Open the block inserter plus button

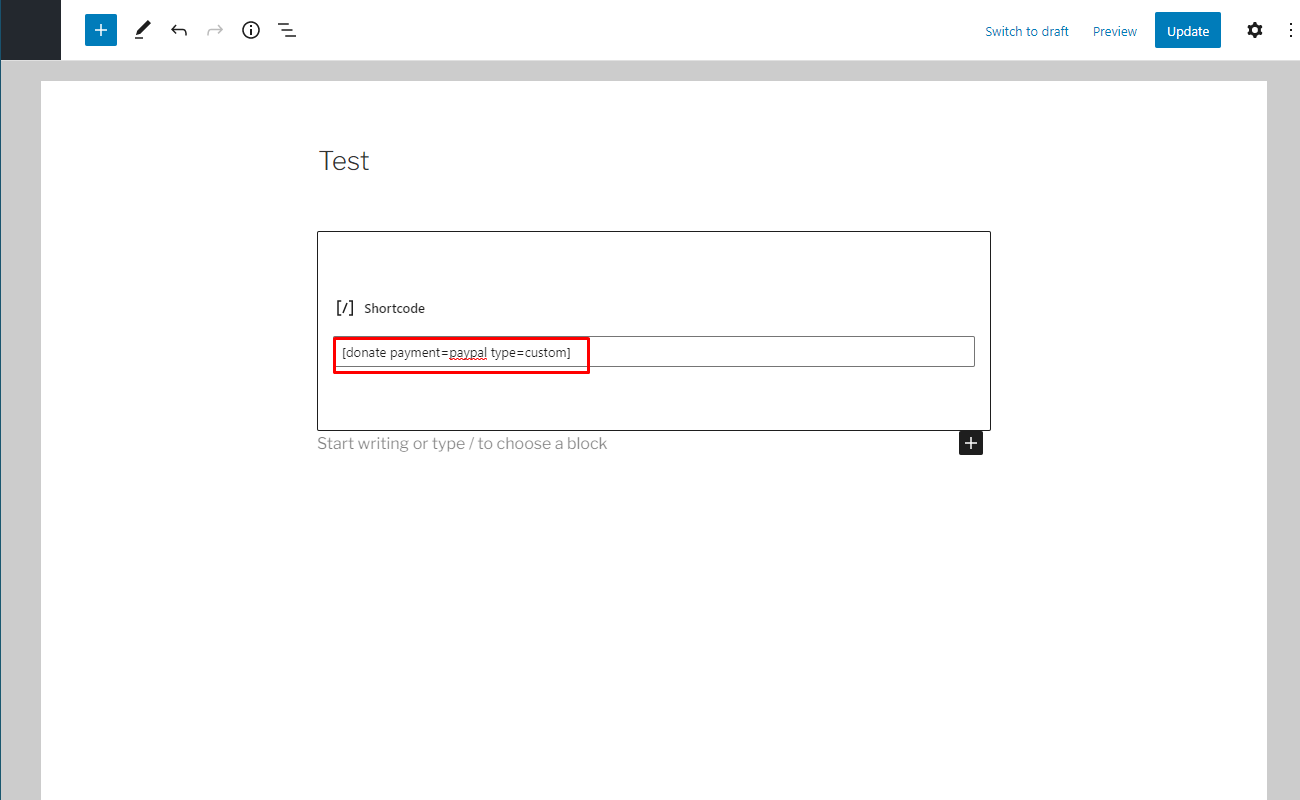point(101,30)
